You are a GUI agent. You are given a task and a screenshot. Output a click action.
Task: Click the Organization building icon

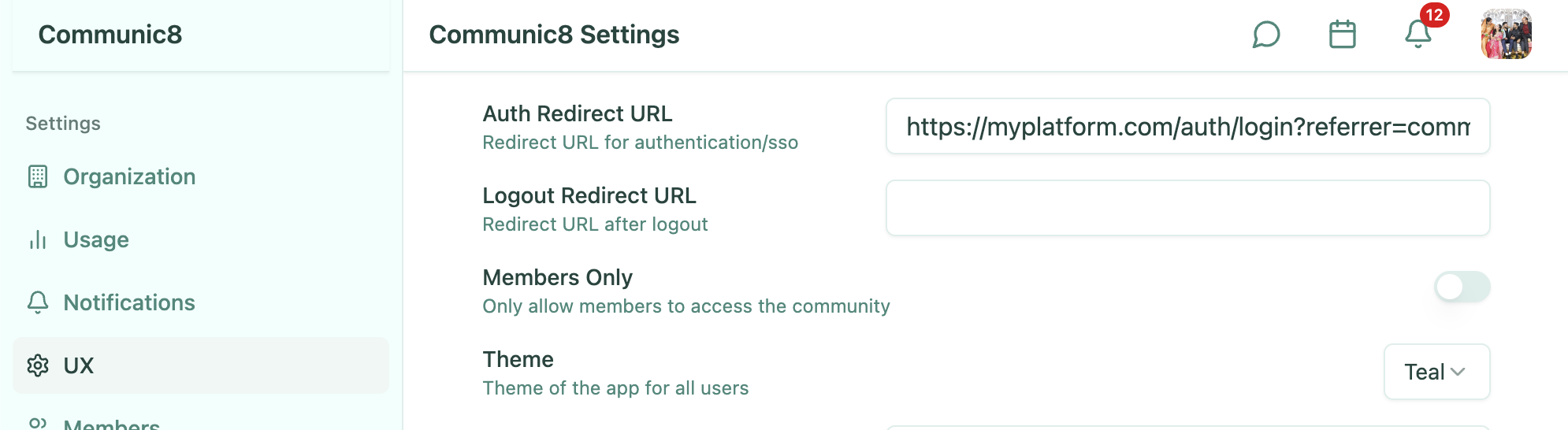(x=38, y=176)
